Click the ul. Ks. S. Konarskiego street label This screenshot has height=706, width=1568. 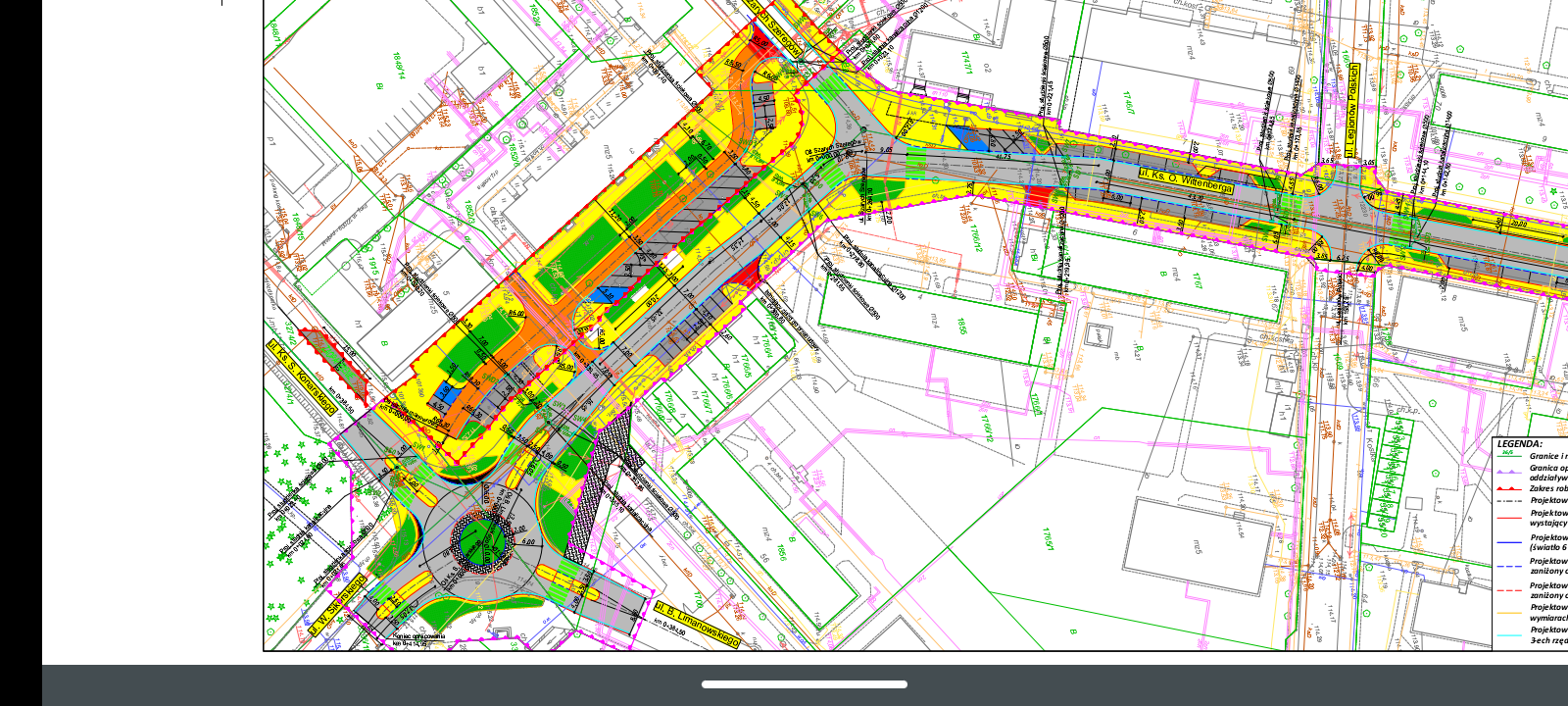pyautogui.click(x=302, y=378)
